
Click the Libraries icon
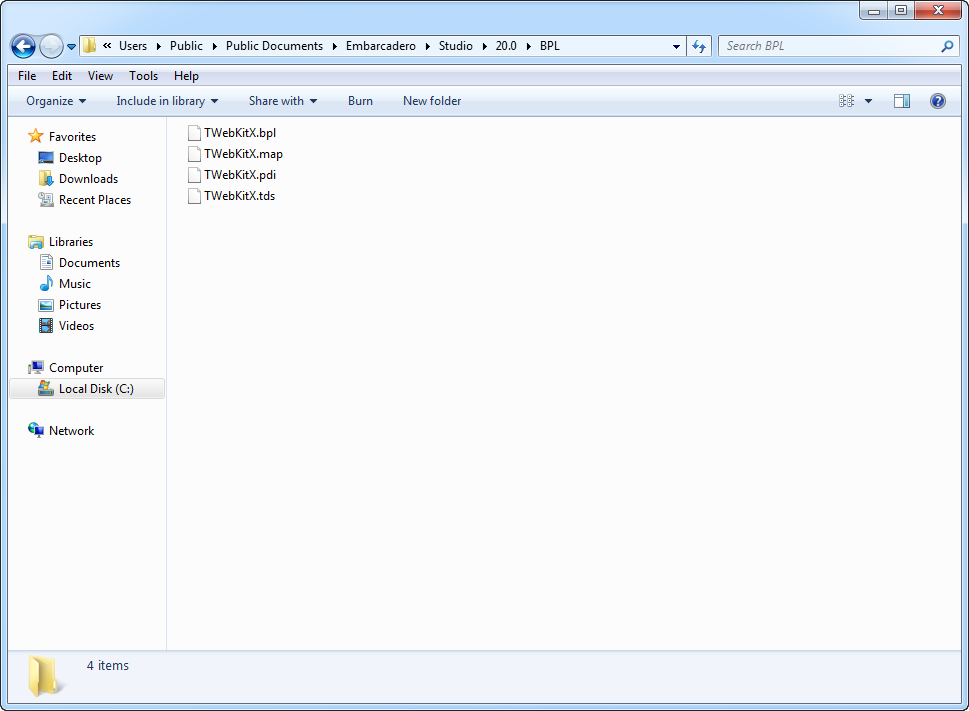[36, 242]
